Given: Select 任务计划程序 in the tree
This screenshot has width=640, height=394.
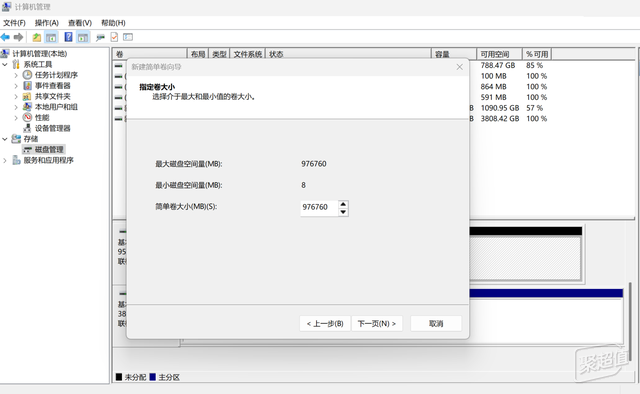Looking at the screenshot, I should [x=56, y=75].
